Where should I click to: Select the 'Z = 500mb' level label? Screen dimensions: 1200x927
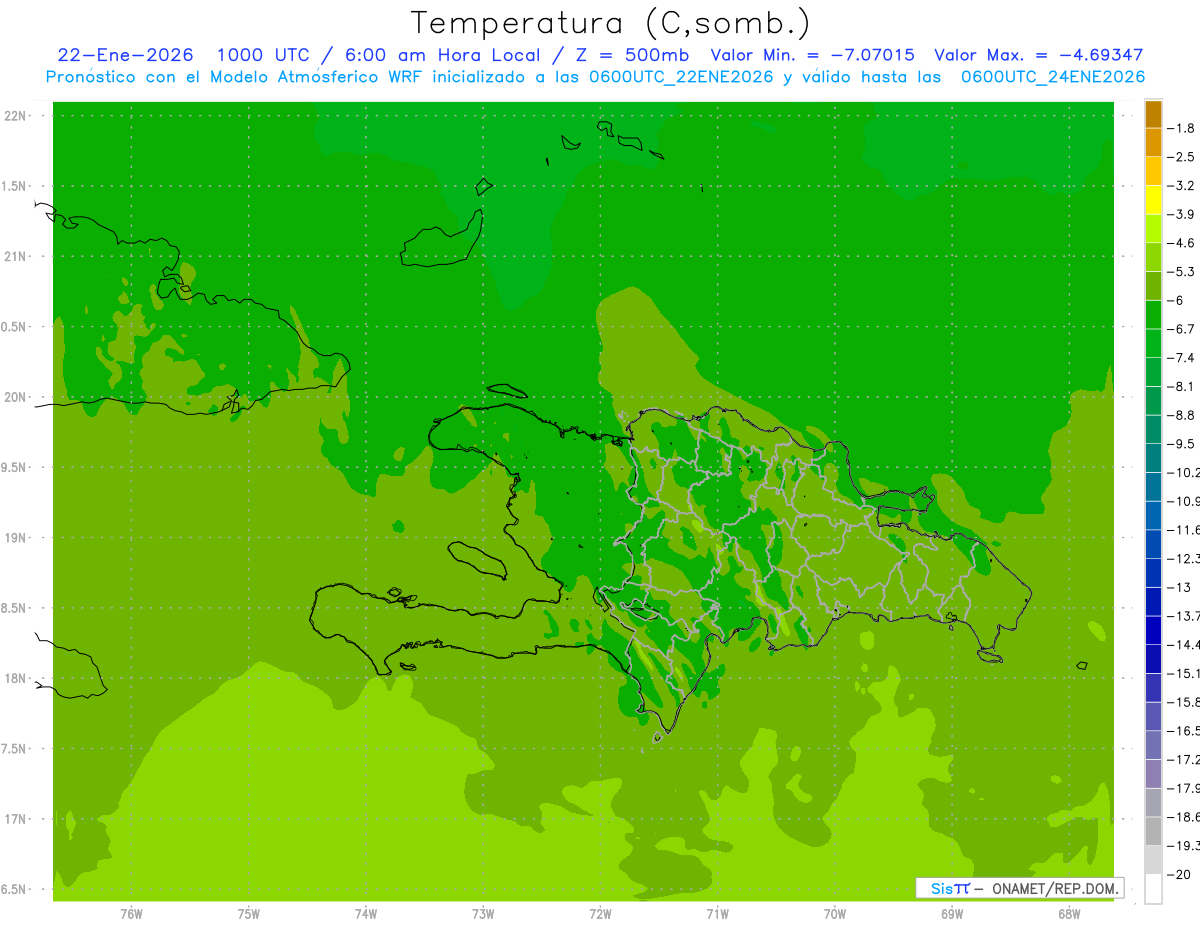pos(627,55)
